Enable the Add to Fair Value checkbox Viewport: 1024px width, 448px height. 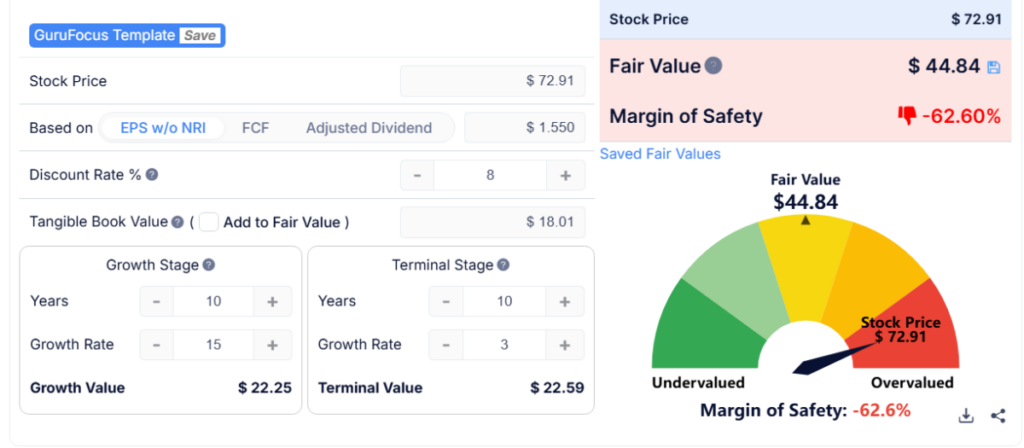tap(208, 222)
